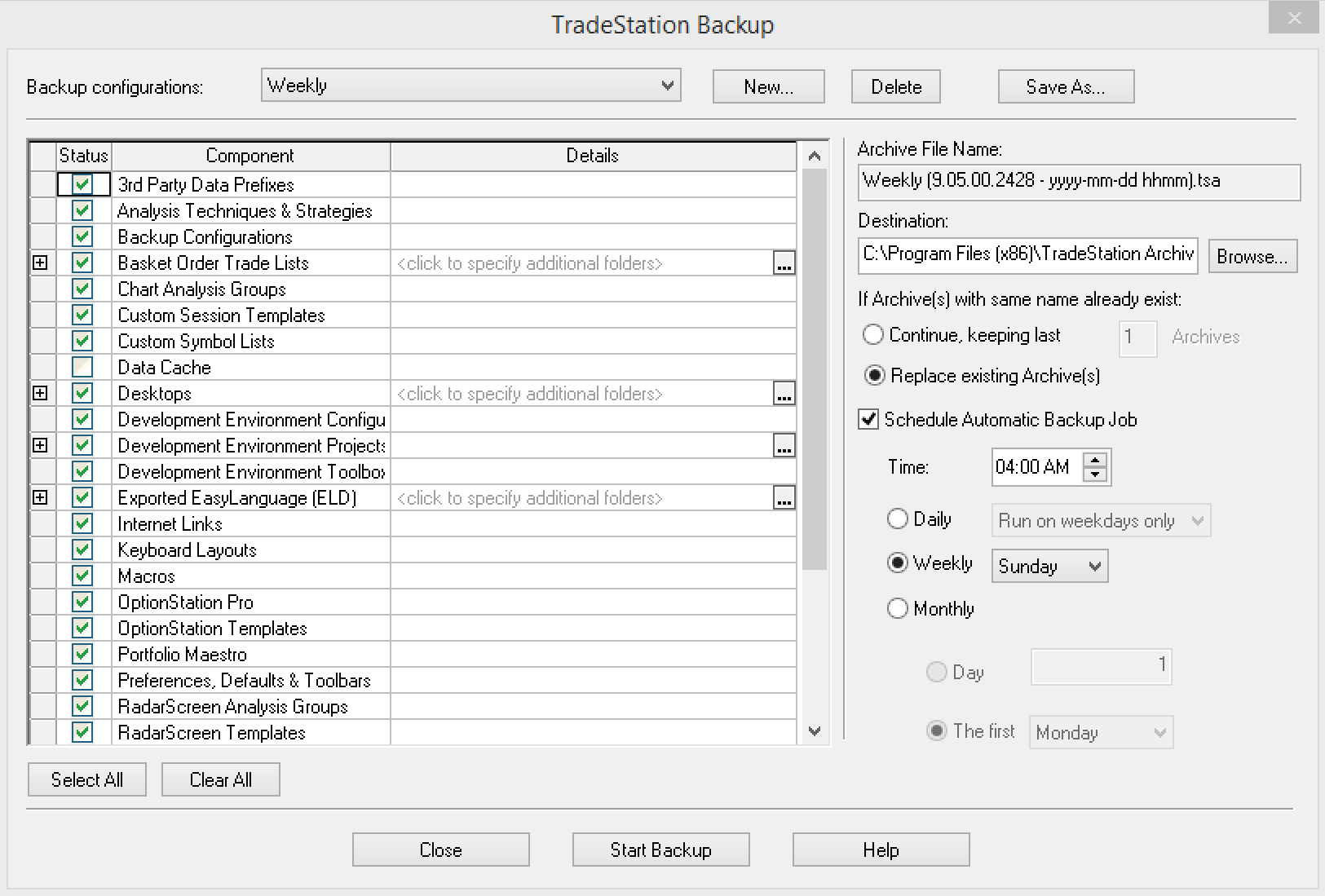
Task: Select Replace existing Archive(s) option
Action: tap(874, 375)
